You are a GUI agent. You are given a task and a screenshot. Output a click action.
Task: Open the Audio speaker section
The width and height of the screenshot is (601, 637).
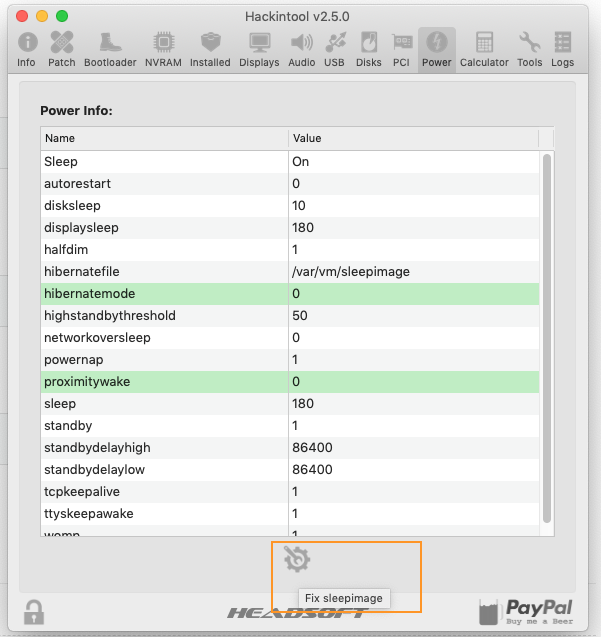(x=302, y=50)
